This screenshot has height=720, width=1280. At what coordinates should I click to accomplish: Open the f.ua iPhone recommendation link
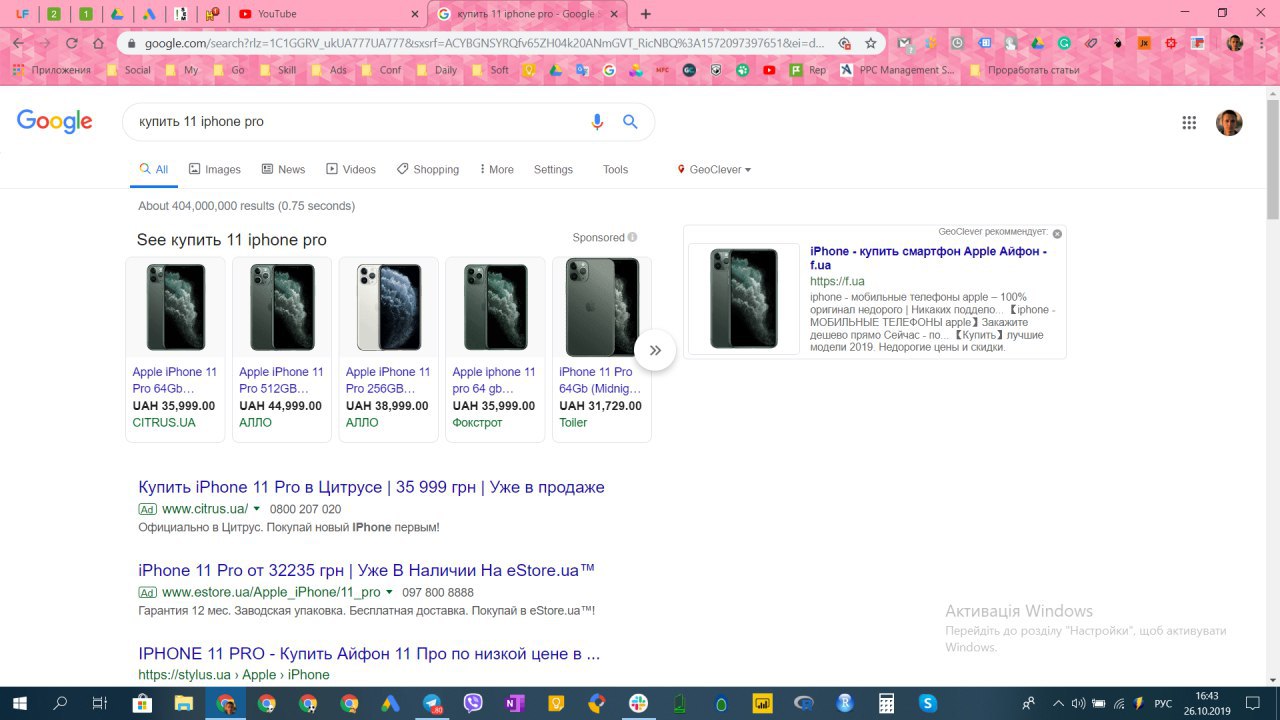tap(928, 258)
